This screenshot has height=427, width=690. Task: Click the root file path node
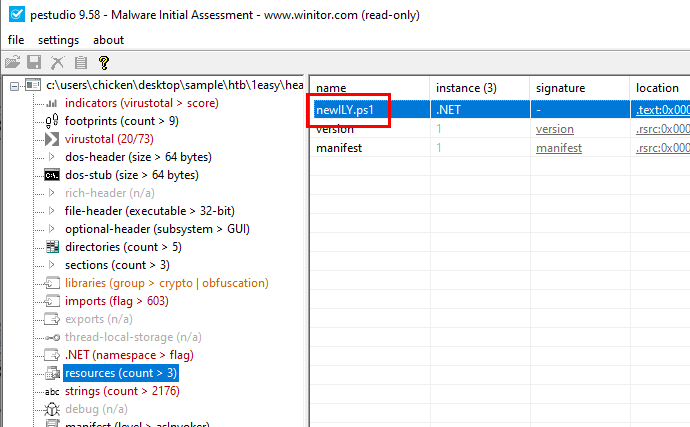click(x=175, y=85)
